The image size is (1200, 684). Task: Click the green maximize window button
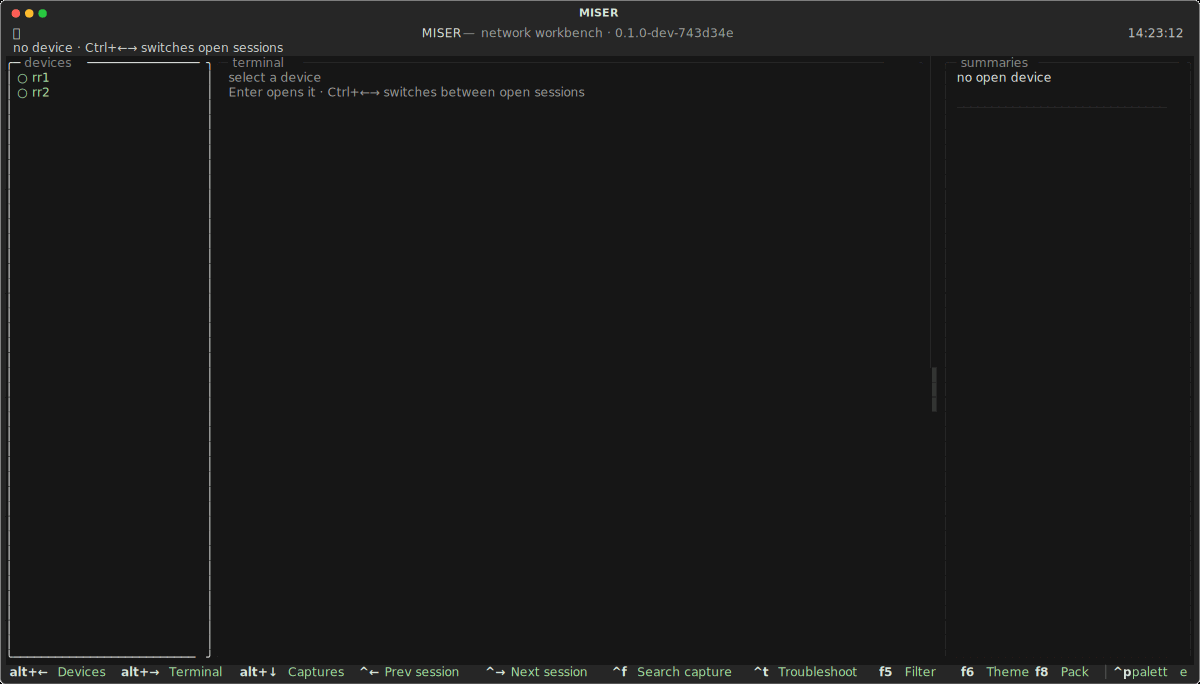pyautogui.click(x=42, y=13)
